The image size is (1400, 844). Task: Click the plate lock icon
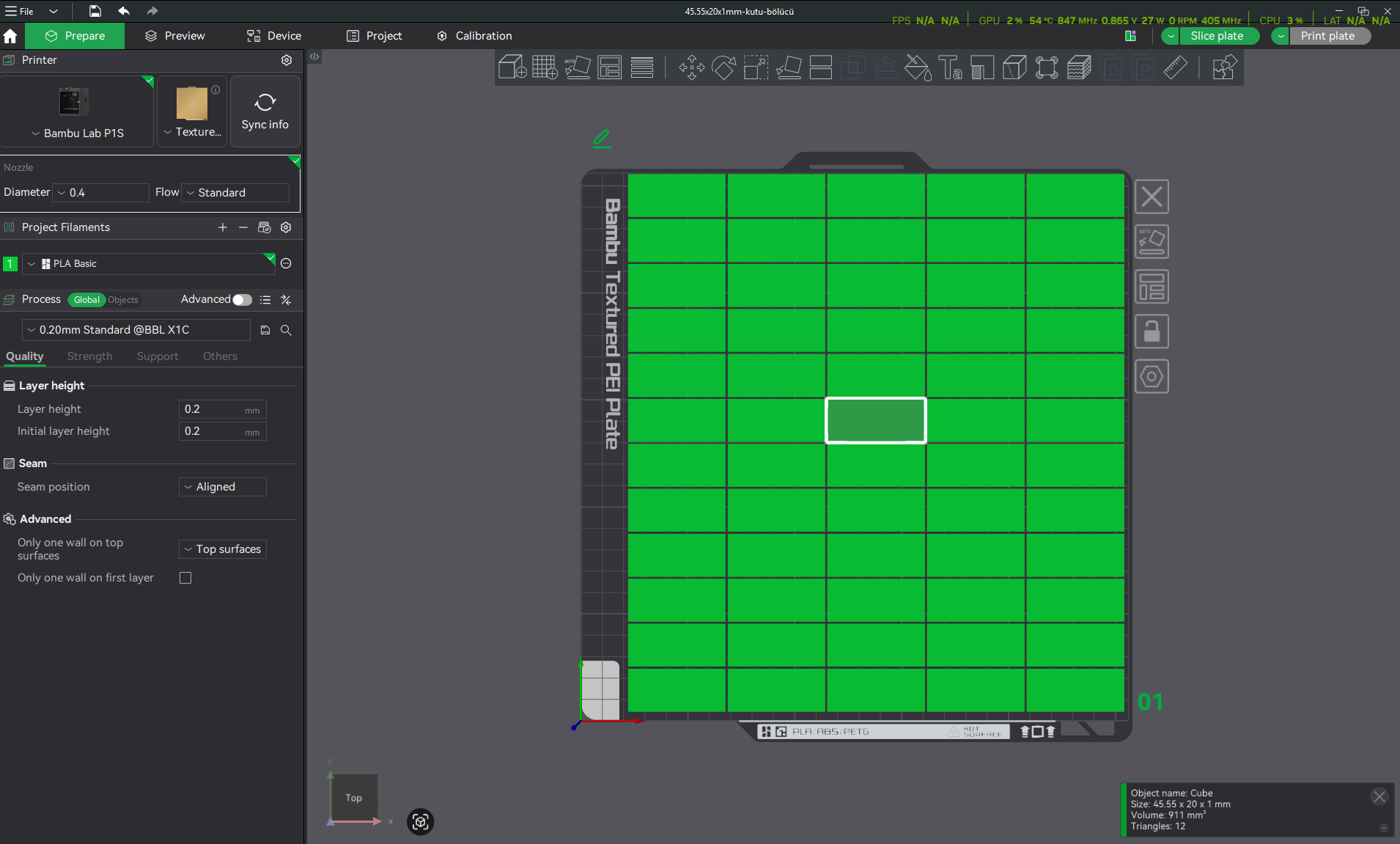pos(1152,331)
